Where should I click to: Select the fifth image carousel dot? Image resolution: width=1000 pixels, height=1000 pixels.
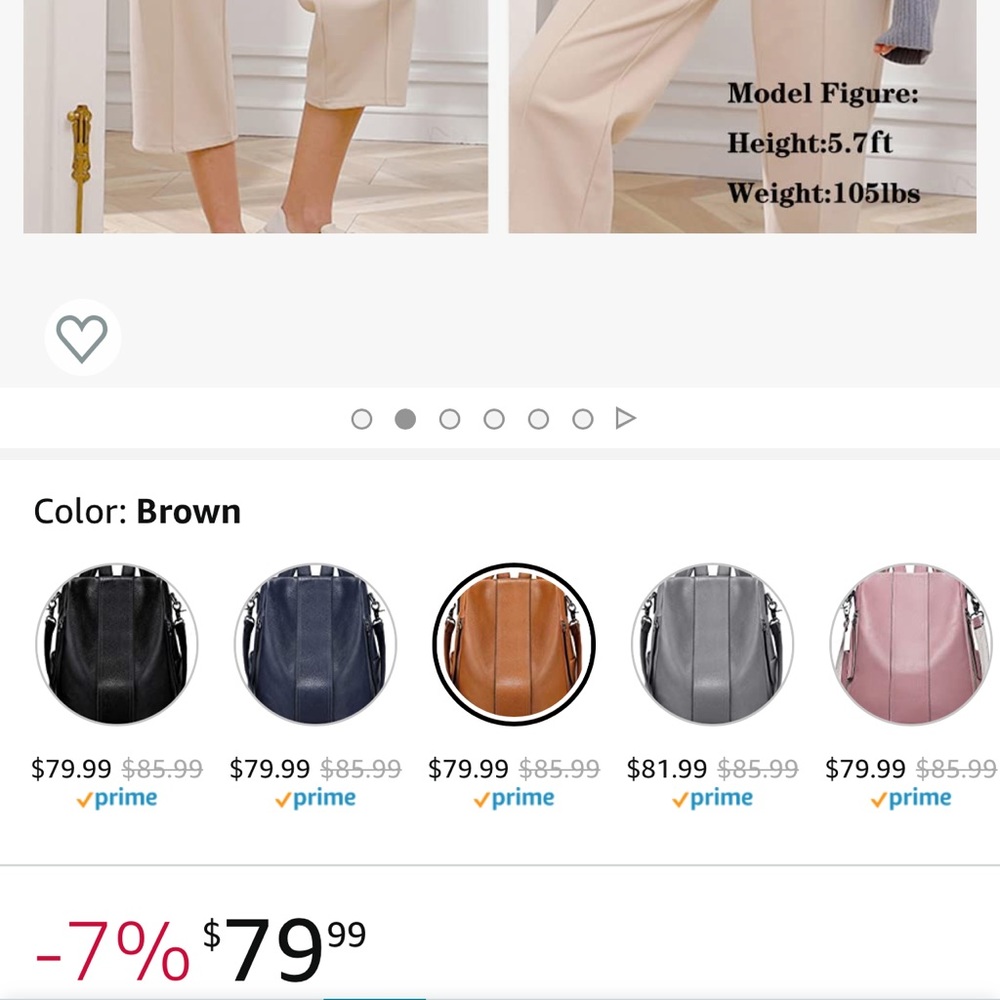(538, 419)
